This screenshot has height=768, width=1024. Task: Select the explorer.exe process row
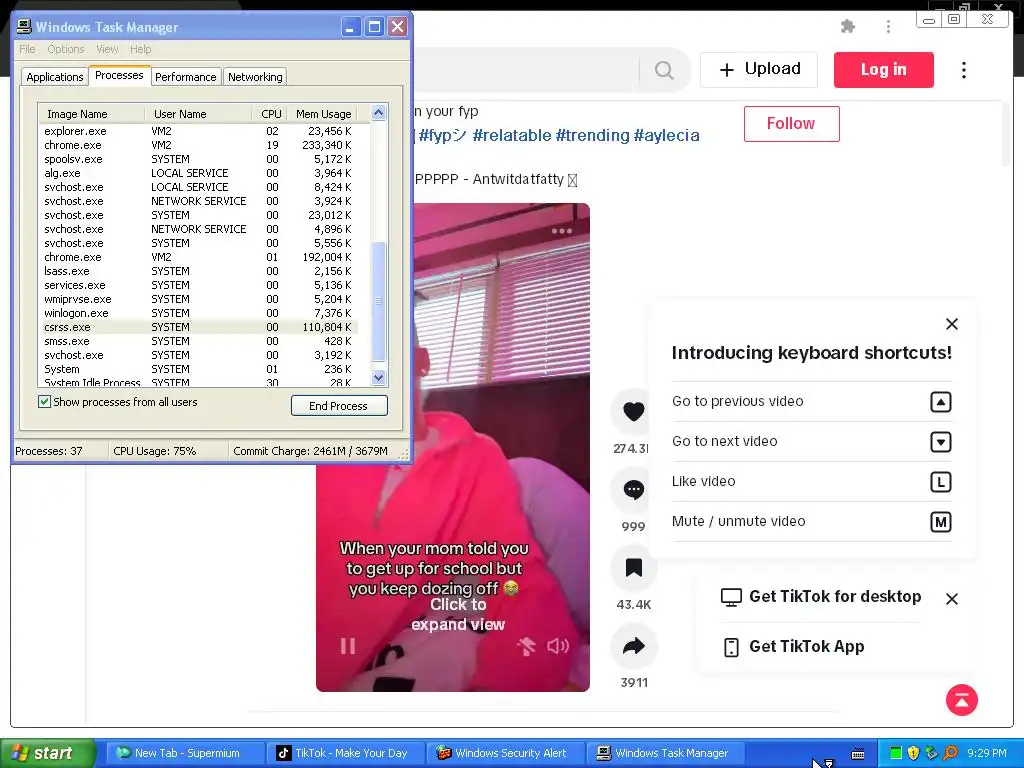pyautogui.click(x=199, y=131)
